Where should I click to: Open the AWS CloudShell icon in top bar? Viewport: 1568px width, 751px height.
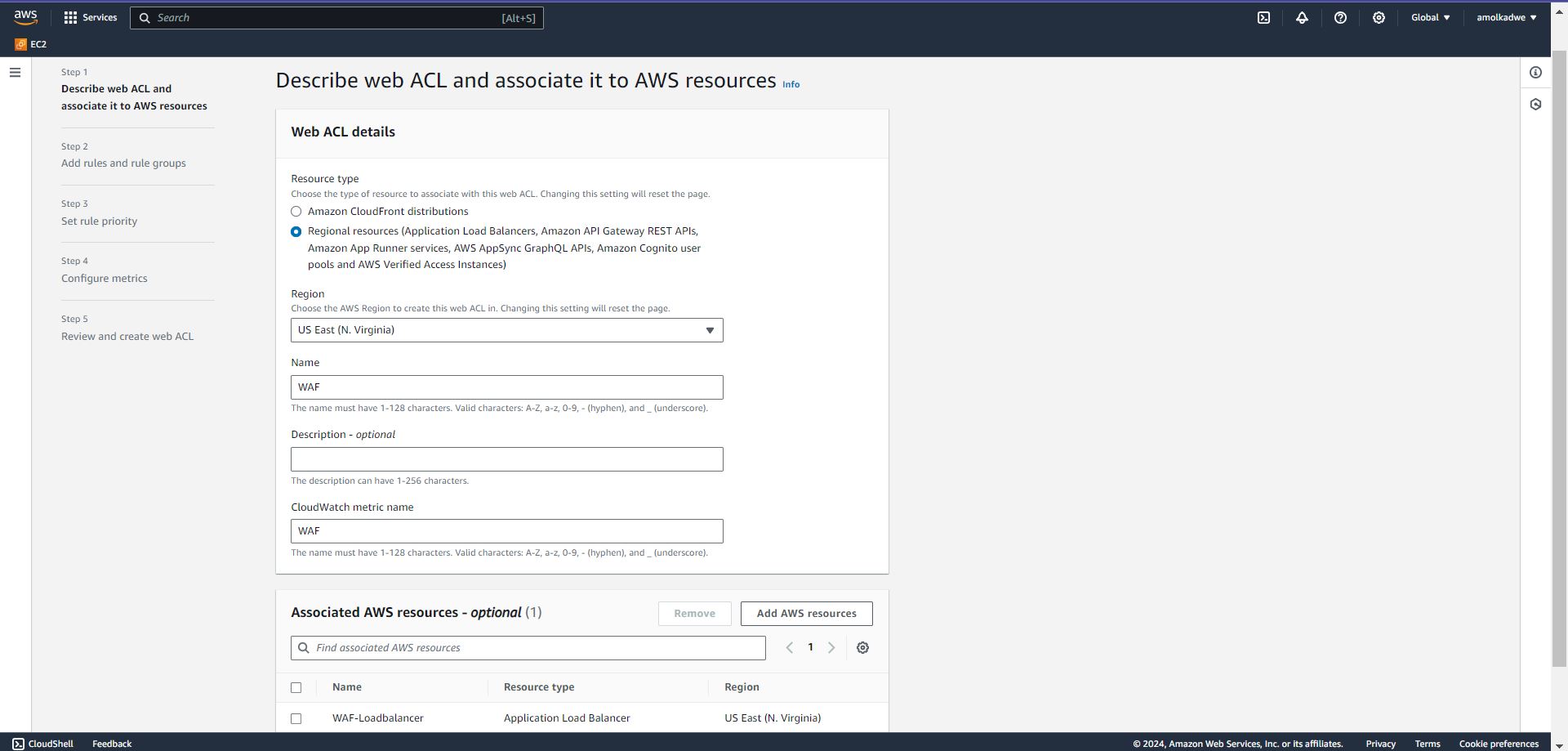(1263, 17)
